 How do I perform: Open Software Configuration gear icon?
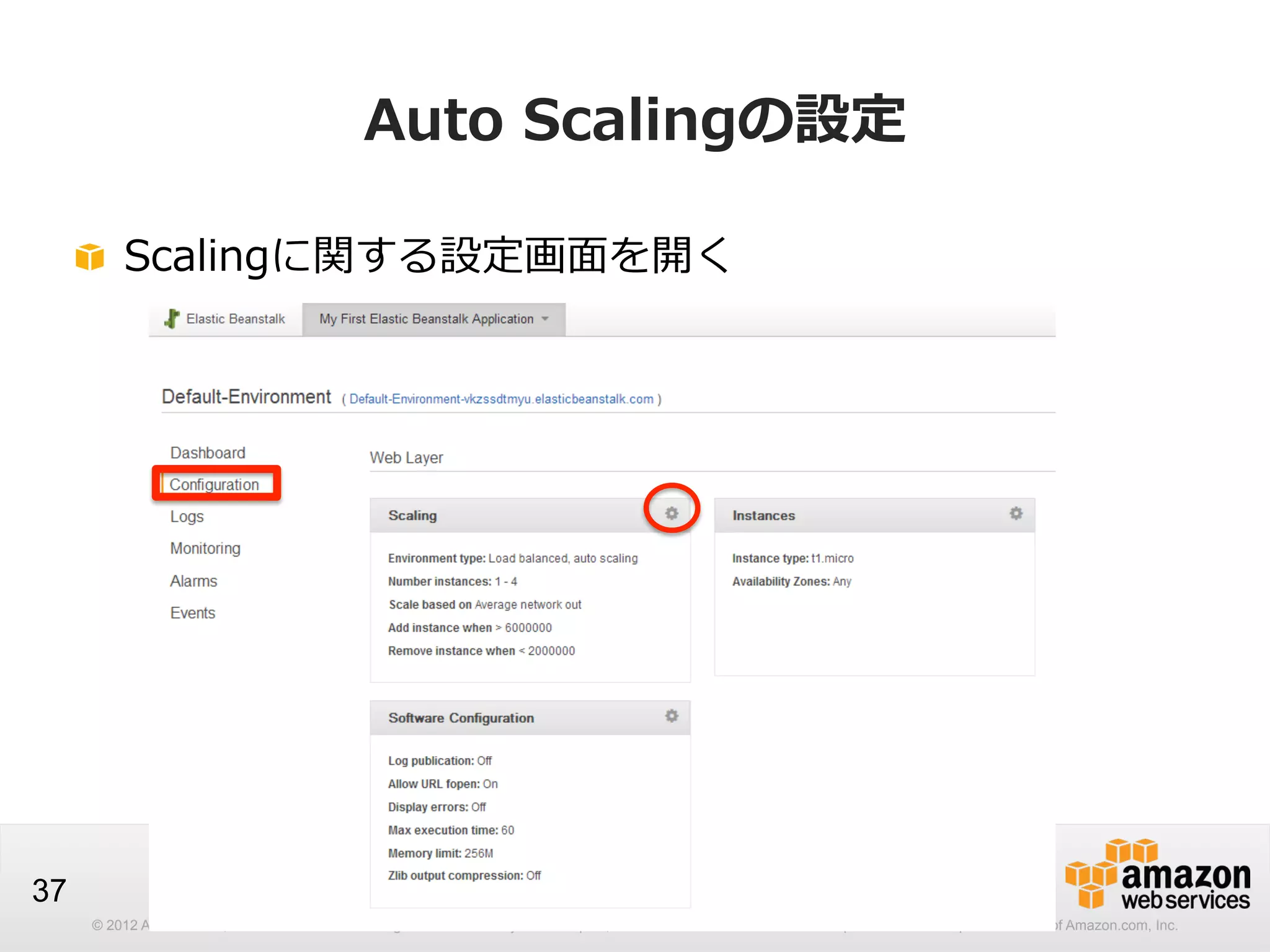tap(672, 716)
